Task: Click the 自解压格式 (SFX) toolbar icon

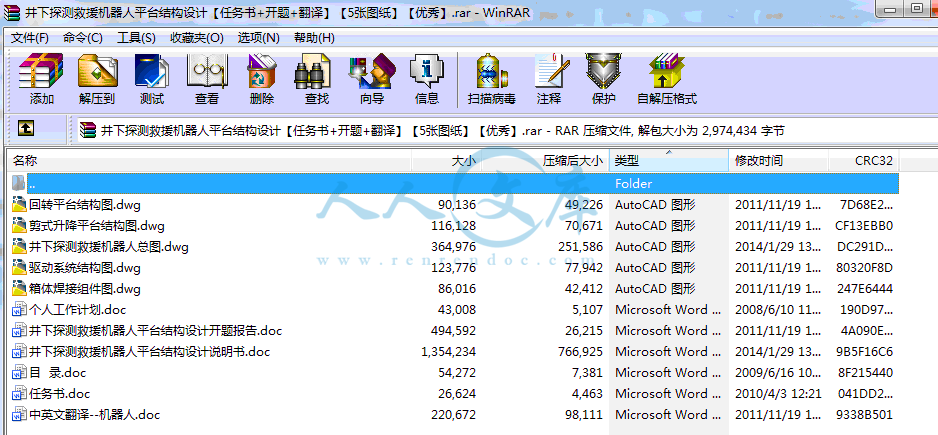Action: pos(667,72)
